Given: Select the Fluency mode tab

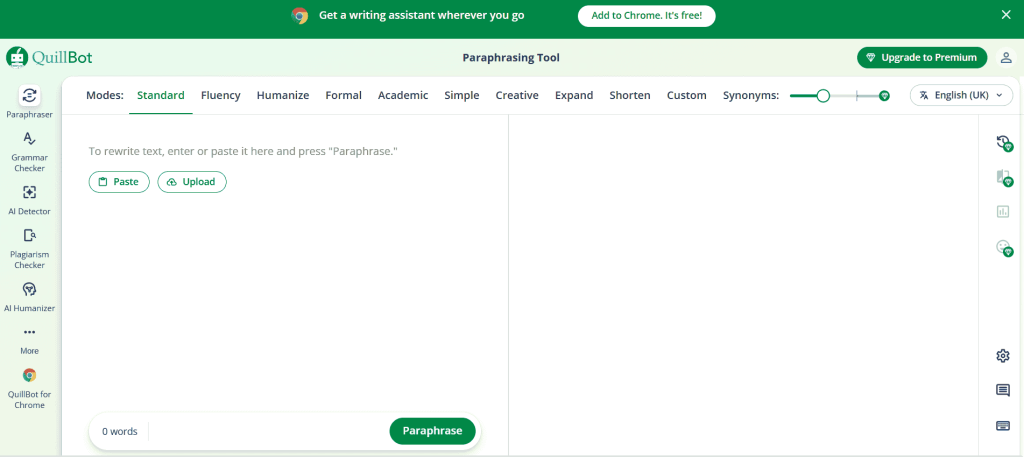Looking at the screenshot, I should coord(221,95).
